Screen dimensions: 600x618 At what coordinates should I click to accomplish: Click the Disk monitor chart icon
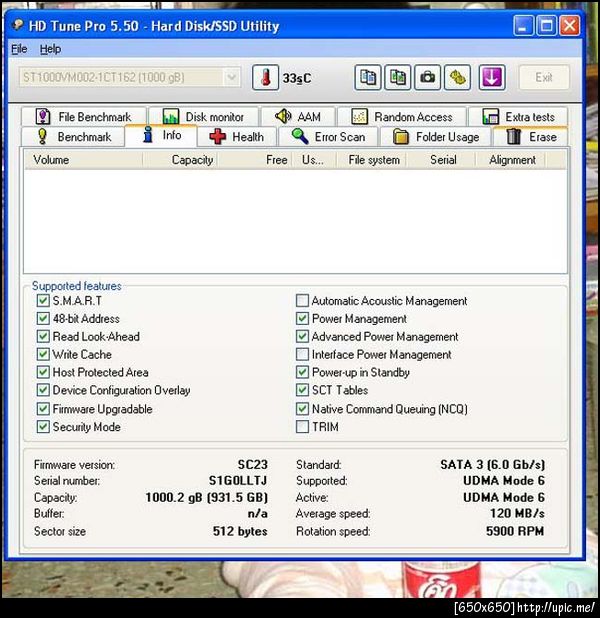point(171,117)
